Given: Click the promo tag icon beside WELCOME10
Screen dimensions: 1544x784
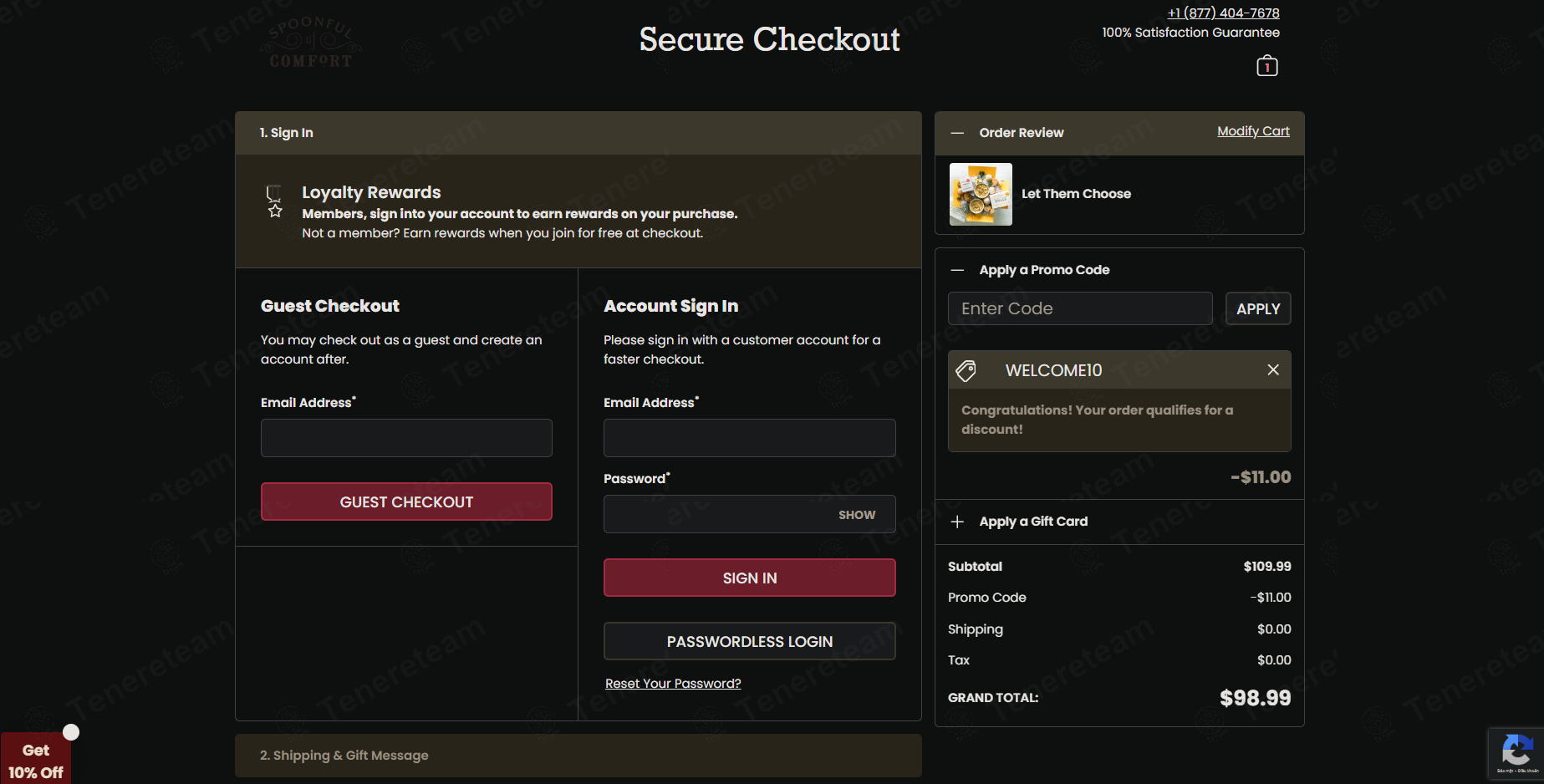Looking at the screenshot, I should (966, 370).
